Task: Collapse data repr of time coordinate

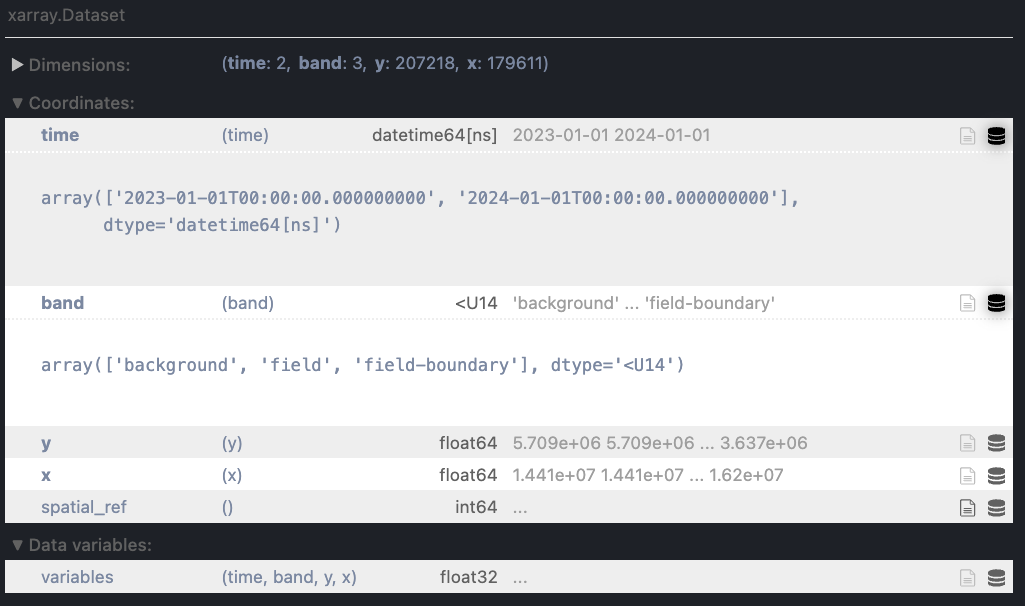Action: [996, 136]
